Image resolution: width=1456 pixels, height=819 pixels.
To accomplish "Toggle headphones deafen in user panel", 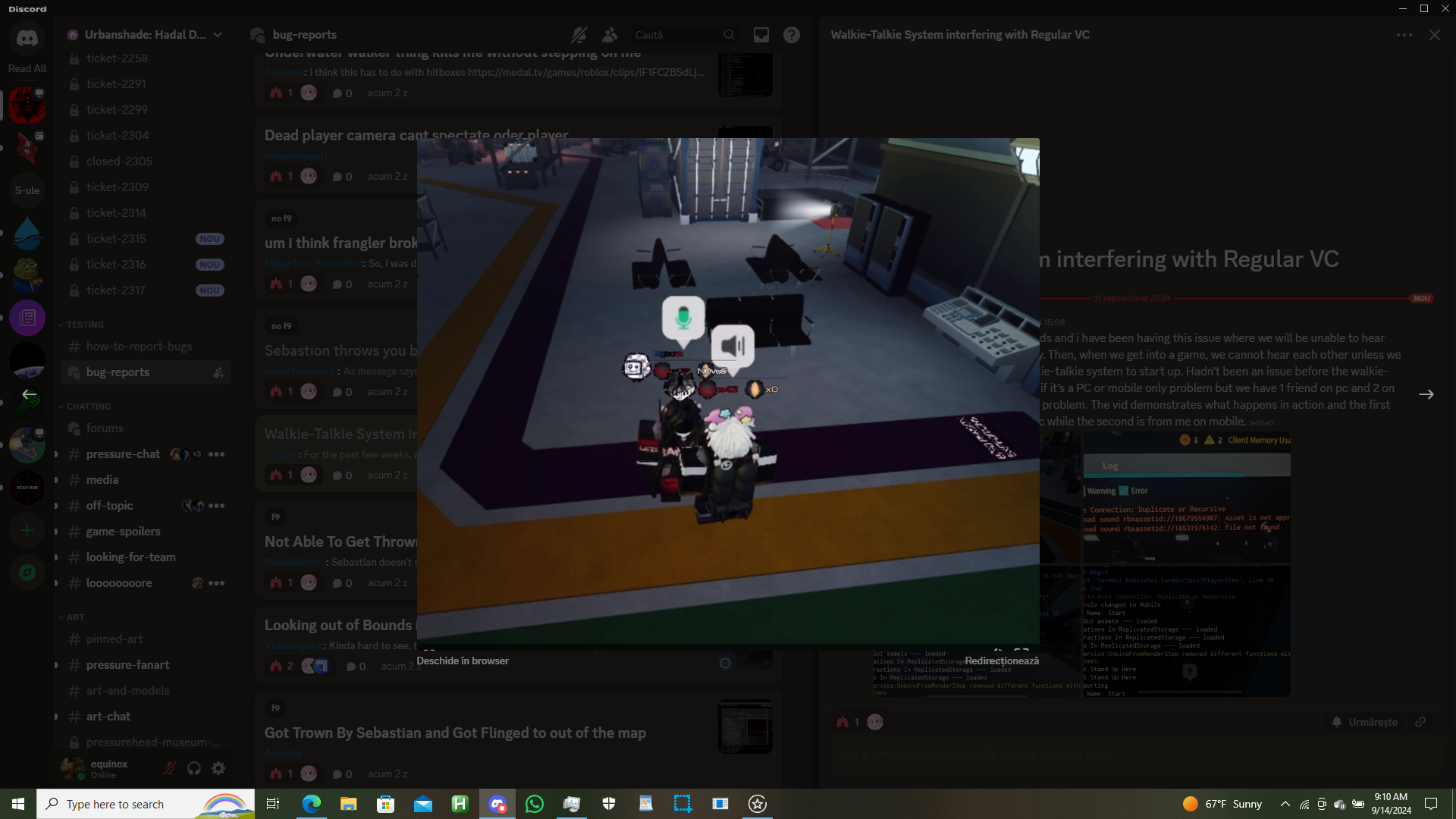I will [194, 768].
